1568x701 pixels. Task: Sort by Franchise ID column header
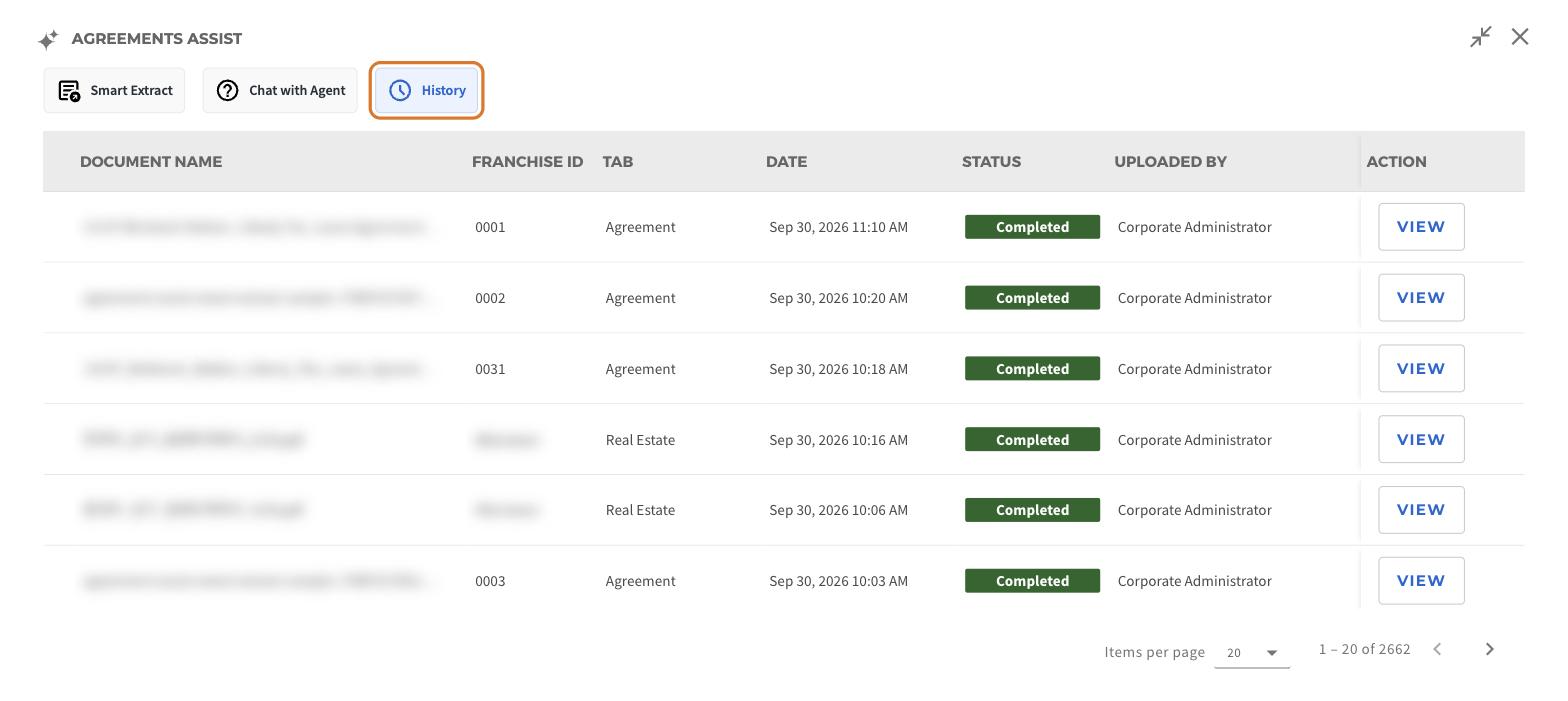[x=527, y=162]
